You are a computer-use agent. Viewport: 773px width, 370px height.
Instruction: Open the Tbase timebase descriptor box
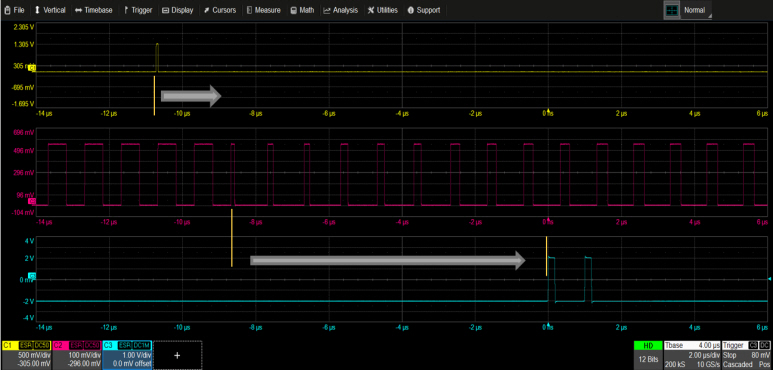tap(692, 355)
